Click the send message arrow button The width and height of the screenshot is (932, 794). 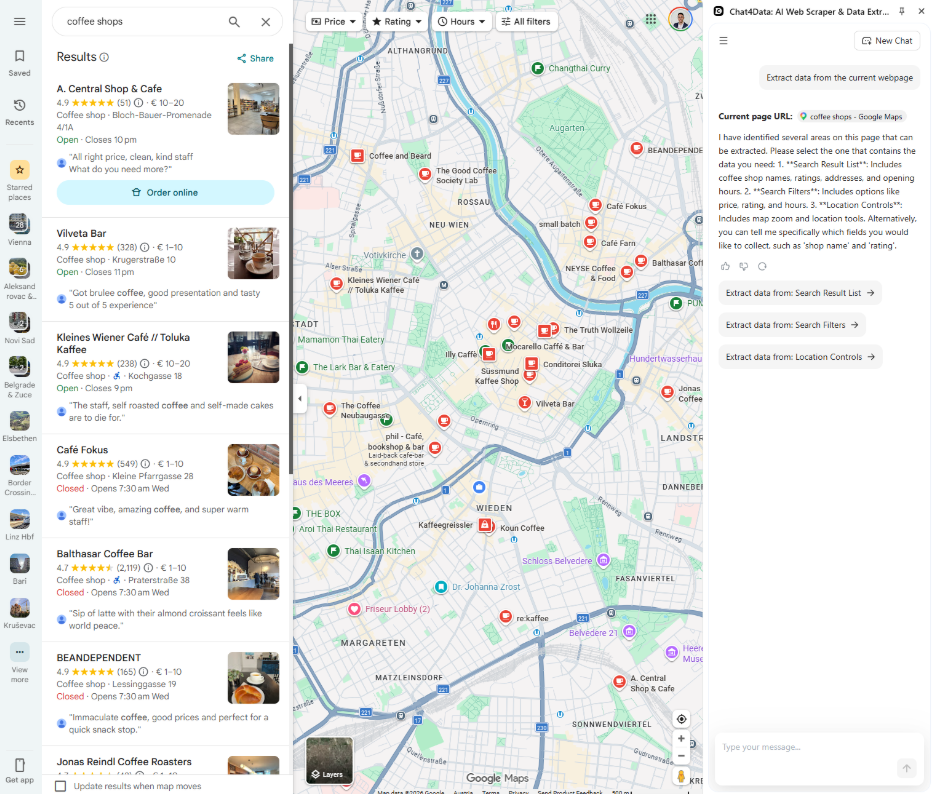click(x=906, y=768)
